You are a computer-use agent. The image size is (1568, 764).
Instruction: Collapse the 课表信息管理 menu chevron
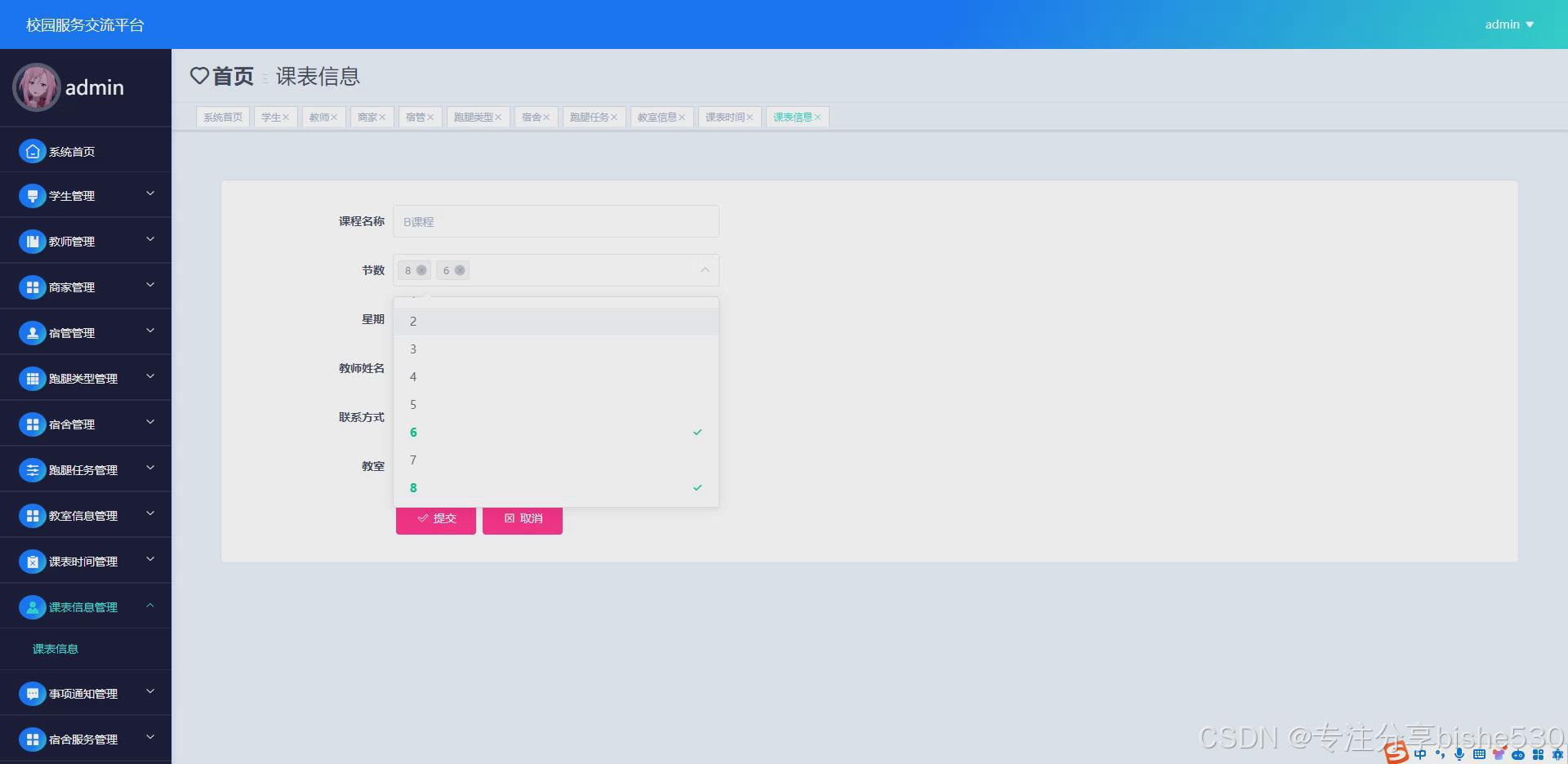[150, 605]
